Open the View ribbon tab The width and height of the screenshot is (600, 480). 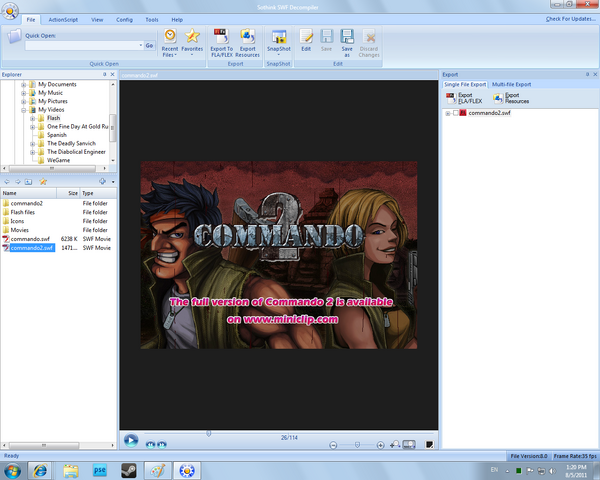click(97, 20)
